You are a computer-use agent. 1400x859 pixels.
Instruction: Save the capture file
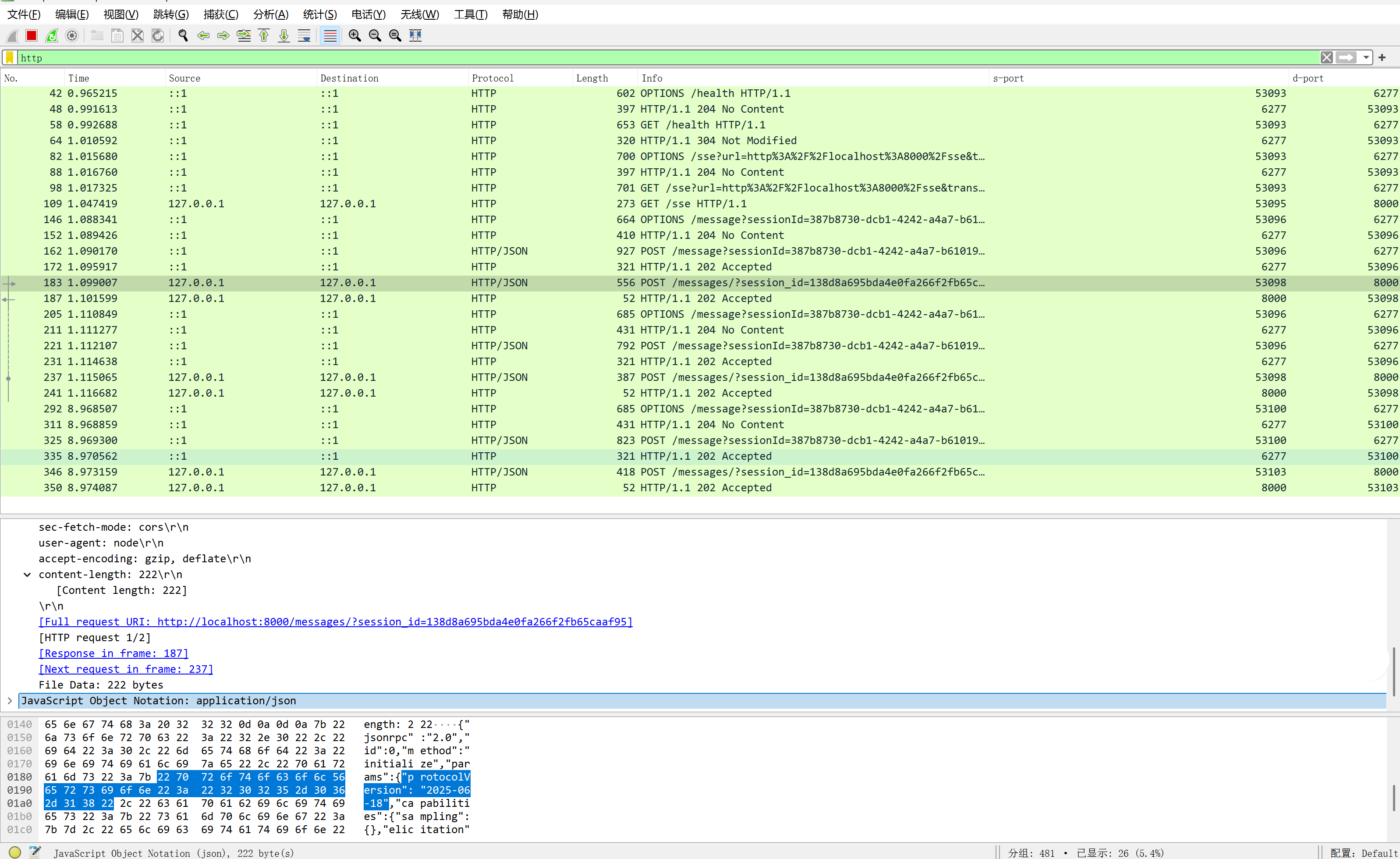tap(117, 36)
